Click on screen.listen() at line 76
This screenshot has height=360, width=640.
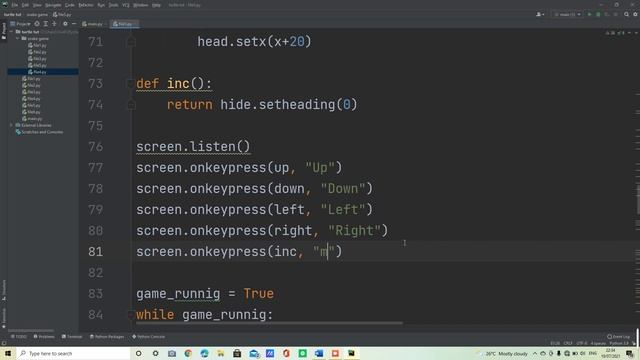pos(193,147)
